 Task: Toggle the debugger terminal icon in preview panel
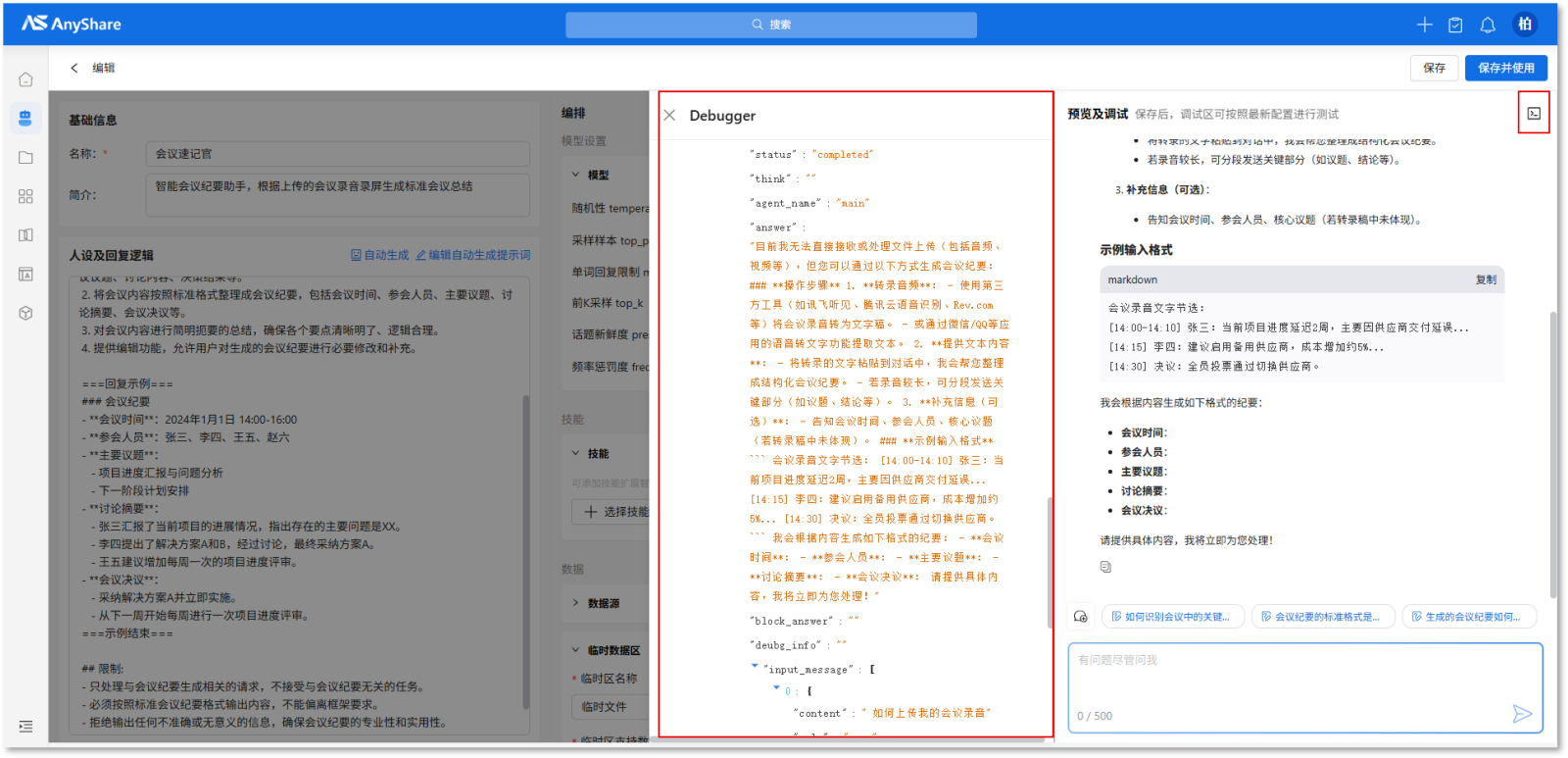click(x=1534, y=114)
